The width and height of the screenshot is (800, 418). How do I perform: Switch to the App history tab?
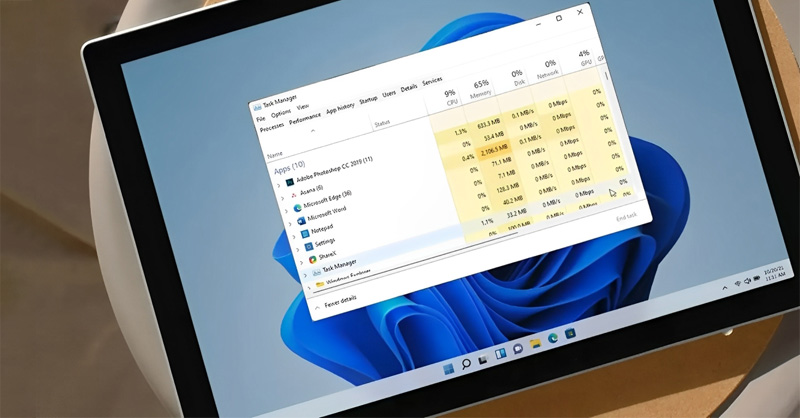tap(340, 109)
